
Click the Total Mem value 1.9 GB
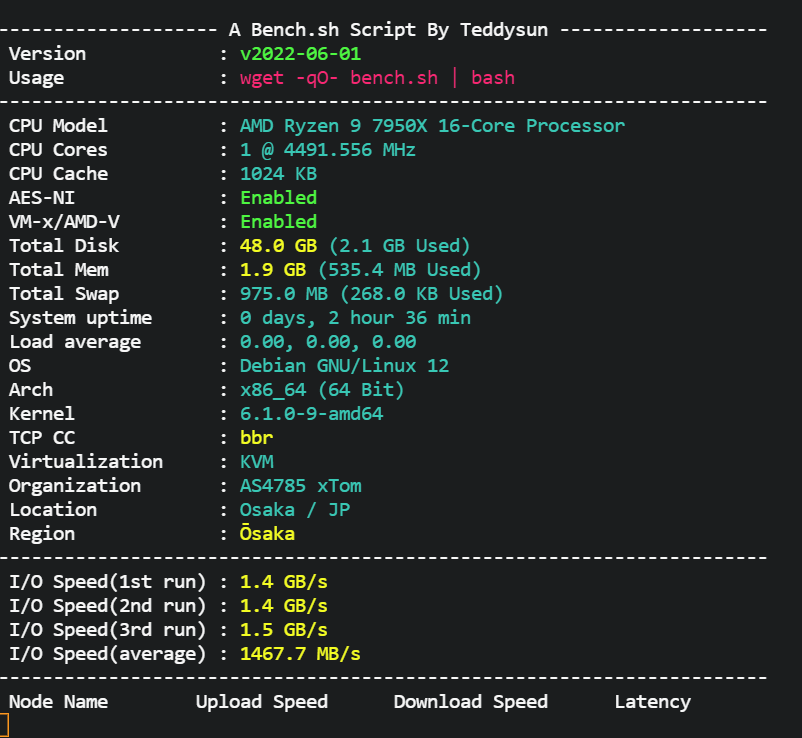point(273,270)
